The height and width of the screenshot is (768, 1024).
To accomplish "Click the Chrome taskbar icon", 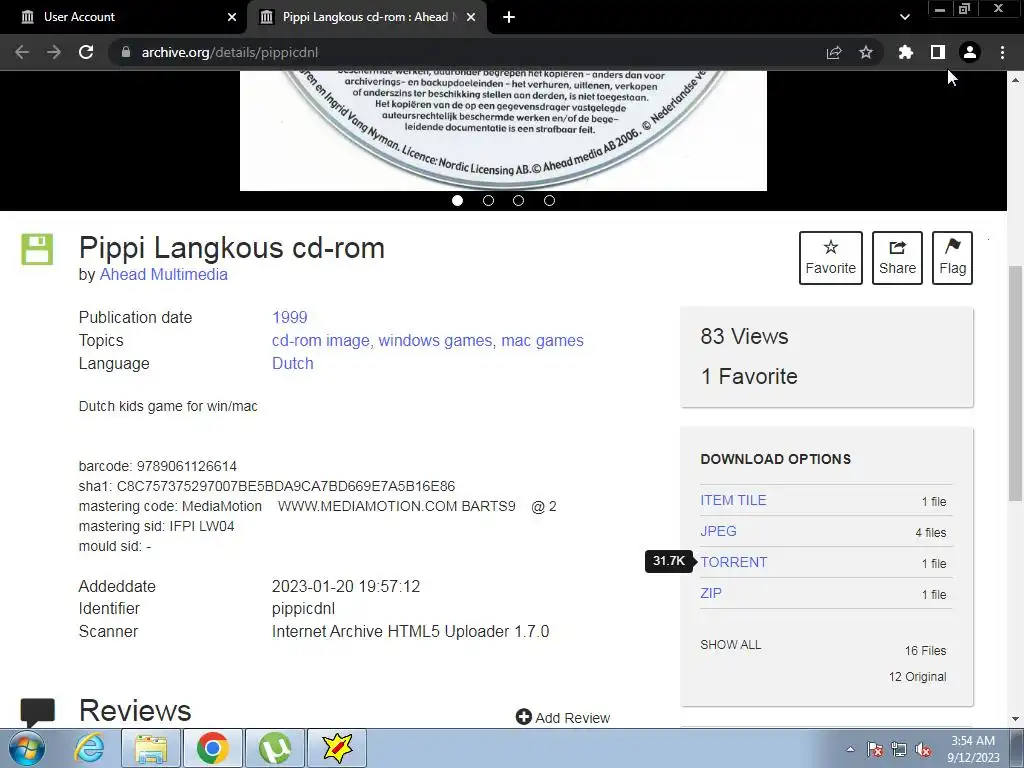I will tap(212, 748).
